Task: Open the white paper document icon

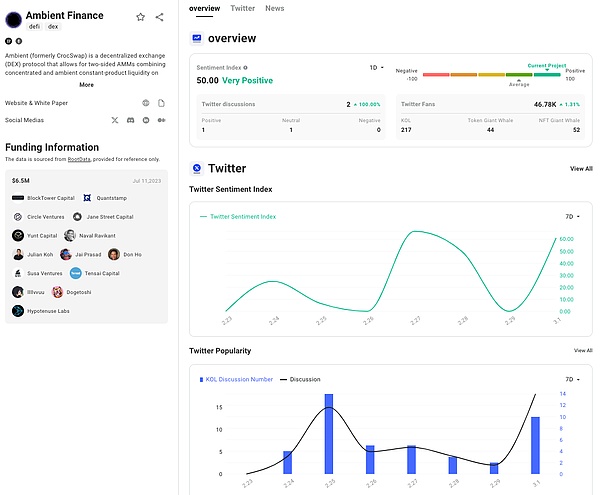Action: click(x=161, y=103)
